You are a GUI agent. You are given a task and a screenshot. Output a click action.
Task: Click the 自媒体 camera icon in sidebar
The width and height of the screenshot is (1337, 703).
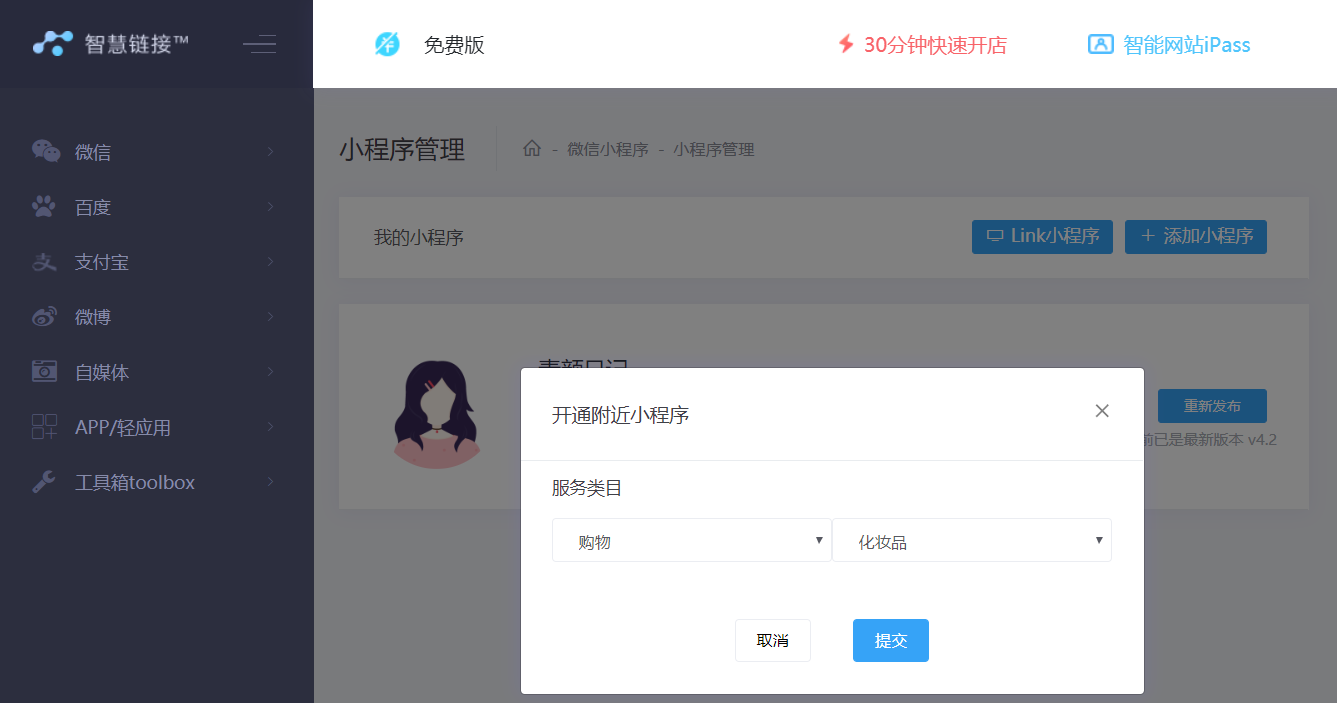(44, 371)
